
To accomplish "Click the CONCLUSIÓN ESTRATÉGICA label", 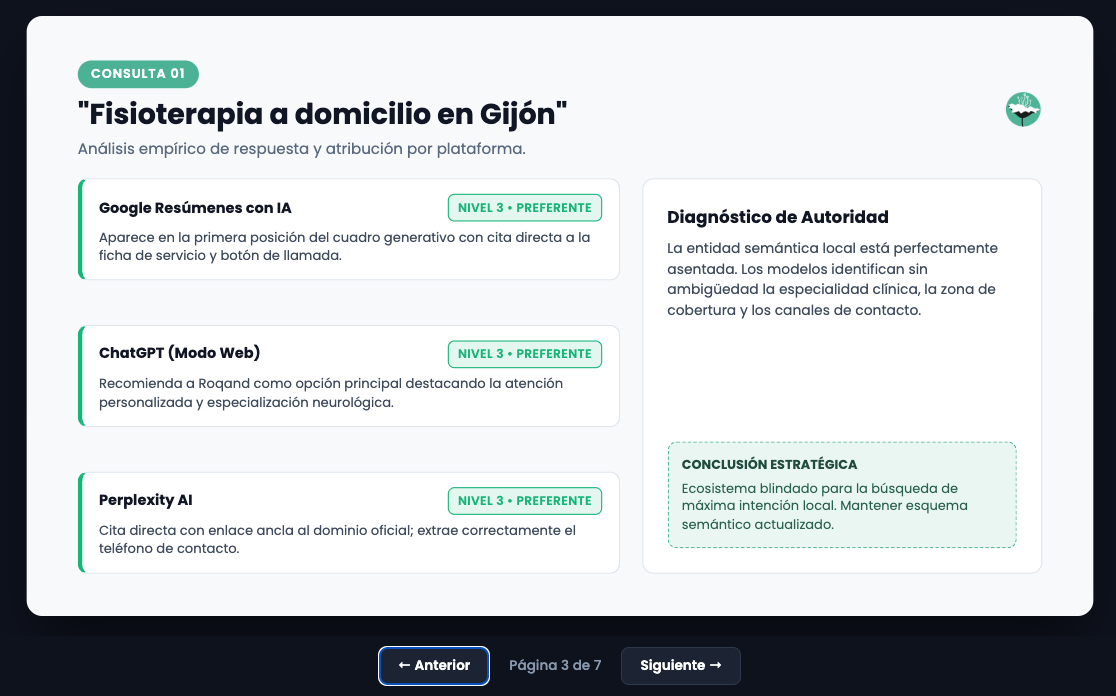I will (x=769, y=465).
